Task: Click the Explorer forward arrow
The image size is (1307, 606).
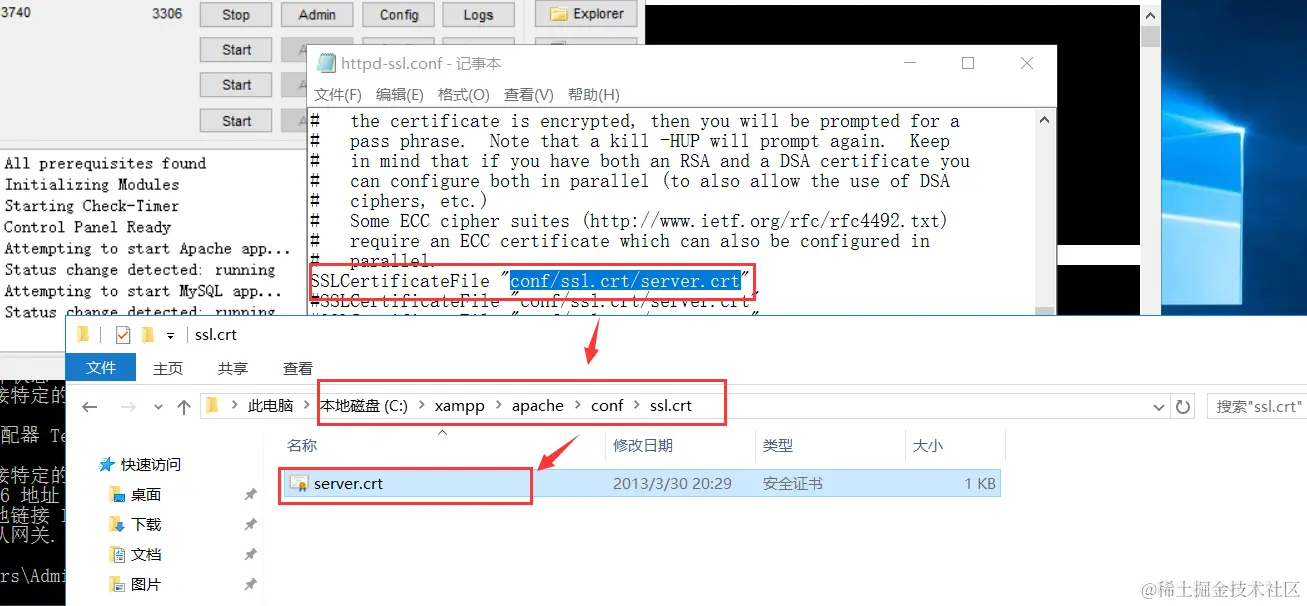Action: [128, 407]
